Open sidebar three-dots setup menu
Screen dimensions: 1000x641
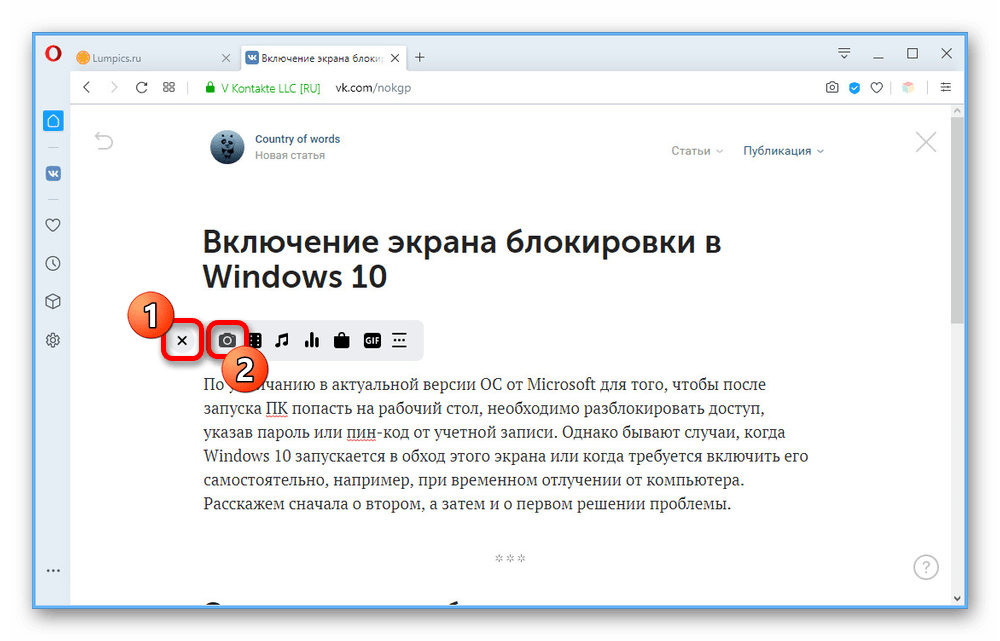pyautogui.click(x=54, y=570)
